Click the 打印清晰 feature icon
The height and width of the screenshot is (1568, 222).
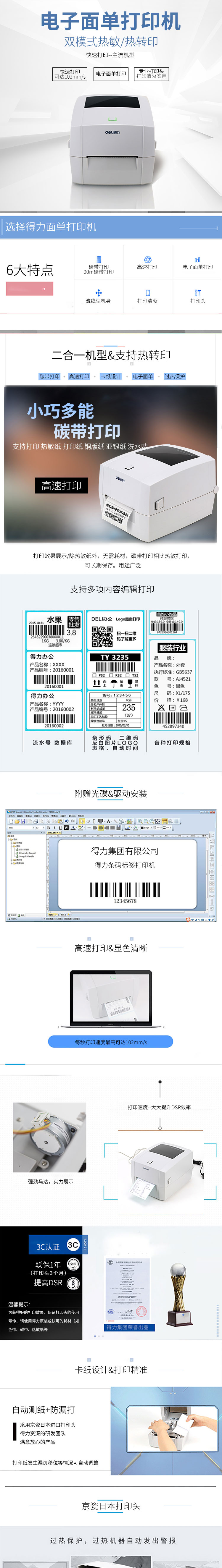coord(147,293)
